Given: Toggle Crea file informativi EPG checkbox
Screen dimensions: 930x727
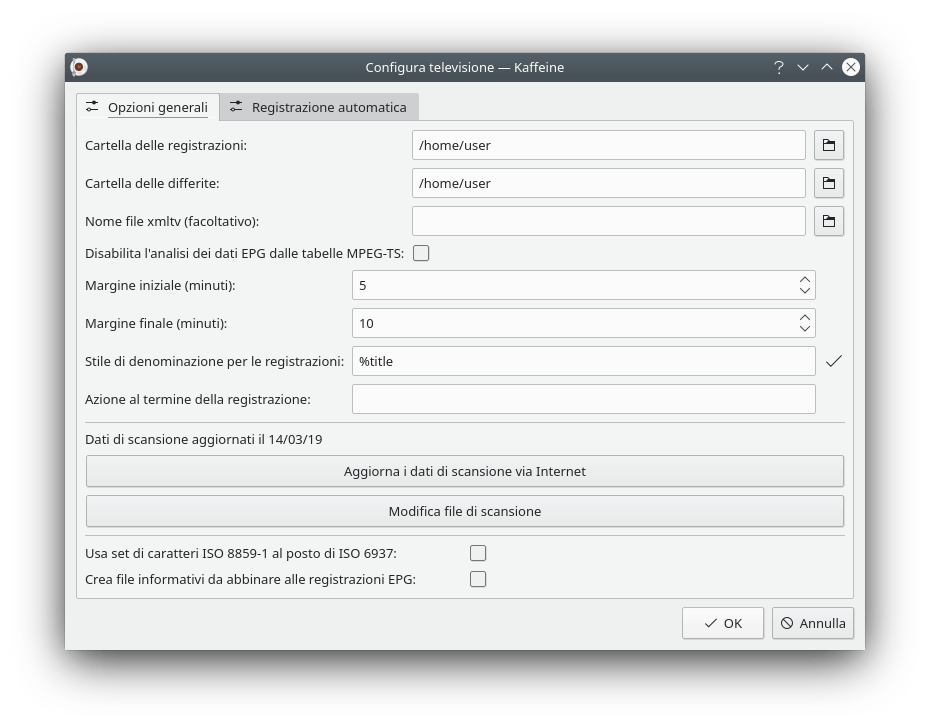Looking at the screenshot, I should tap(478, 579).
